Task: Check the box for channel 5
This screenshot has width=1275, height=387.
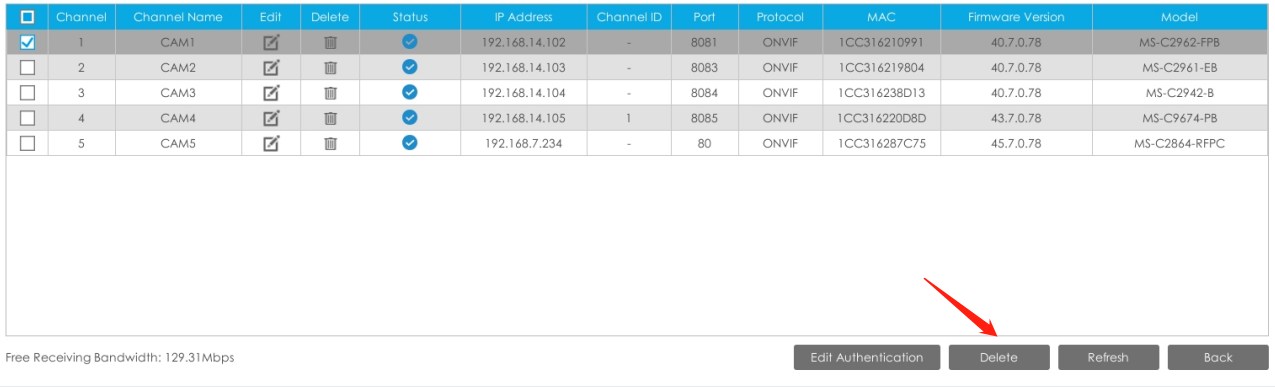Action: [28, 143]
